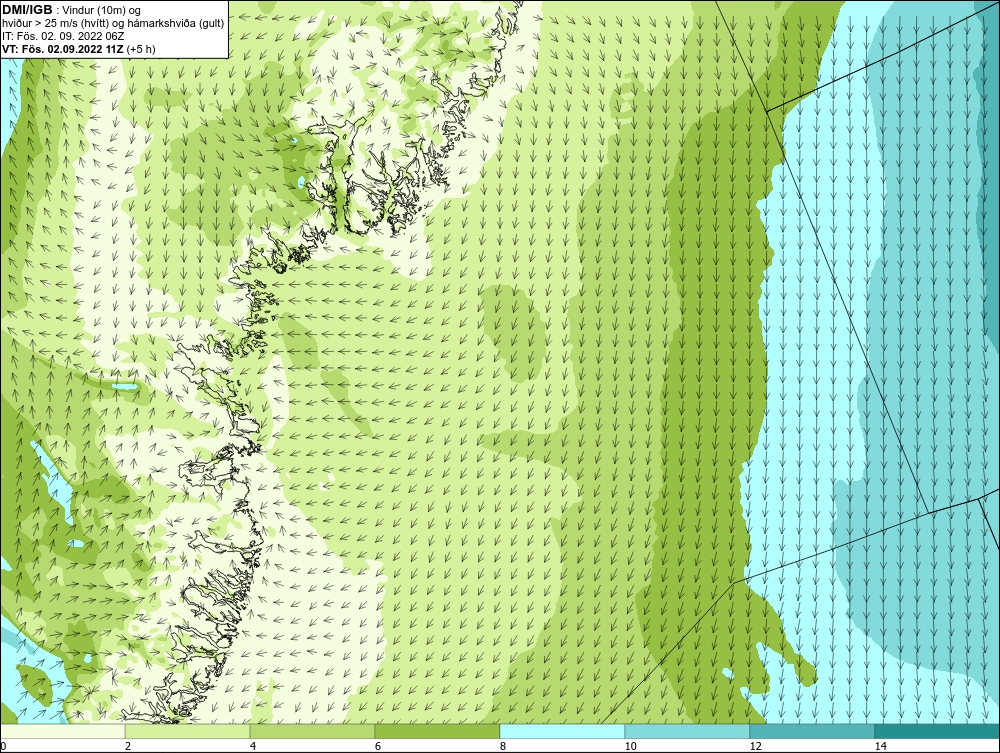Click the colorbar label '0'

[3, 746]
